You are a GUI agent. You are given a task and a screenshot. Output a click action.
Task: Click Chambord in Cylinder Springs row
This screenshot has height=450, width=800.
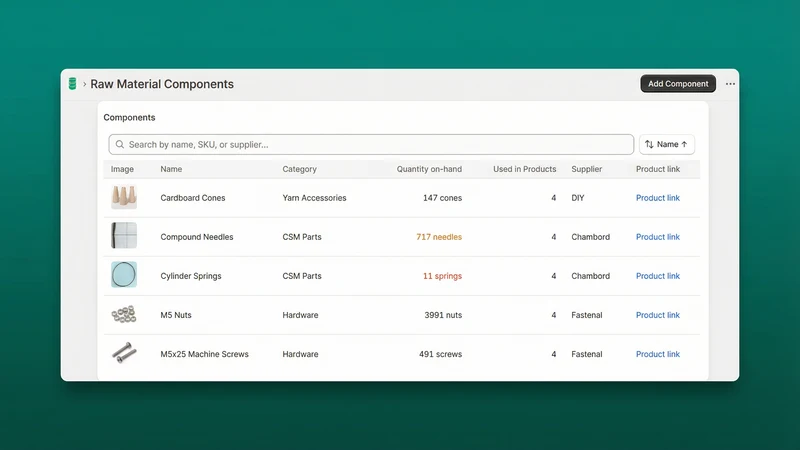coord(590,276)
